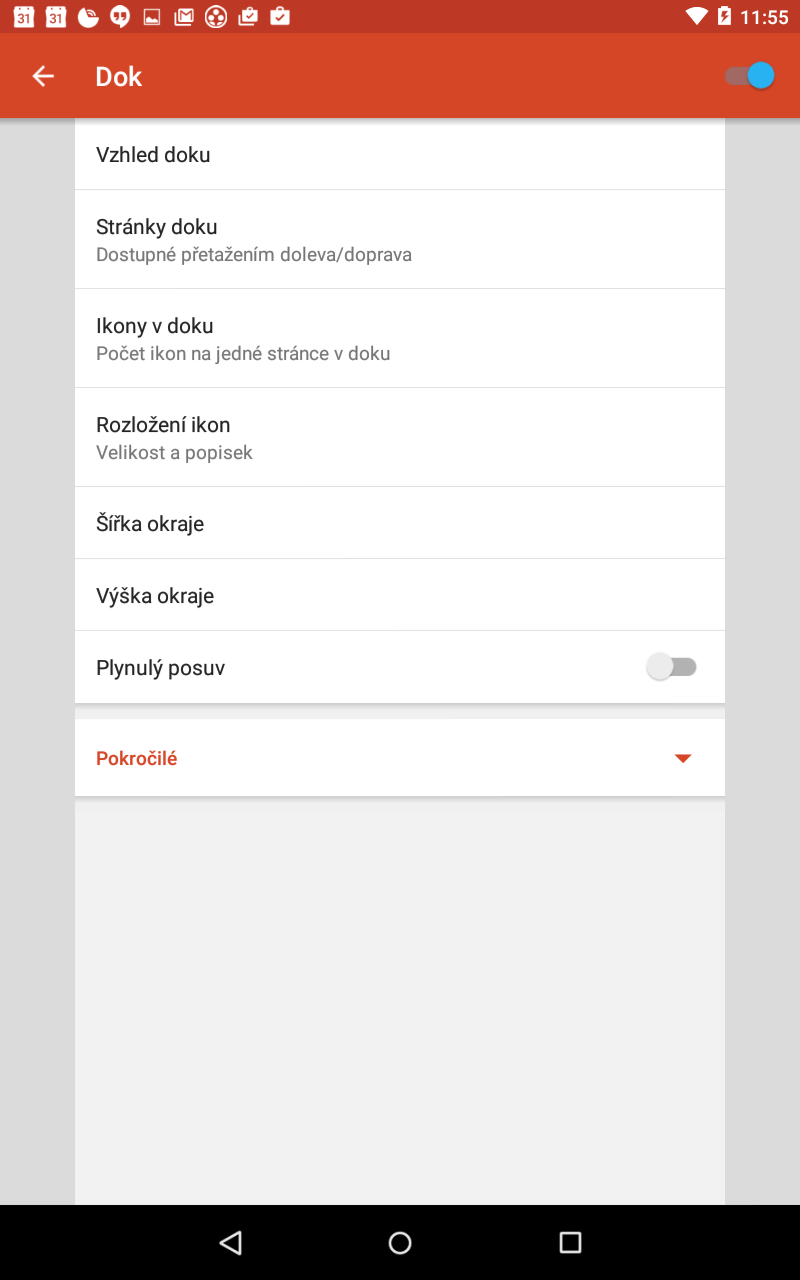Tap the battery status icon
This screenshot has width=800, height=1280.
724,16
